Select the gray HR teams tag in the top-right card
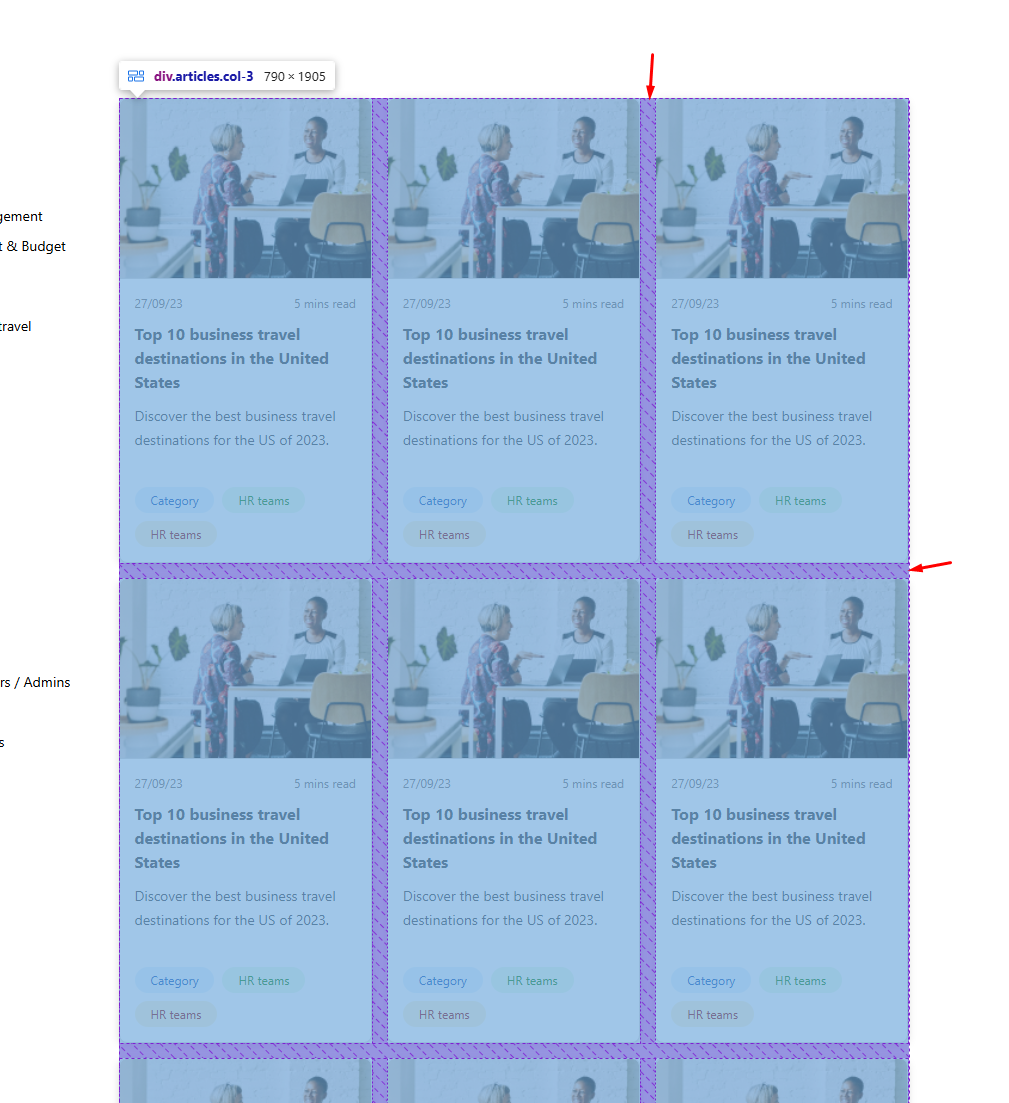The height and width of the screenshot is (1103, 1009). (x=712, y=535)
